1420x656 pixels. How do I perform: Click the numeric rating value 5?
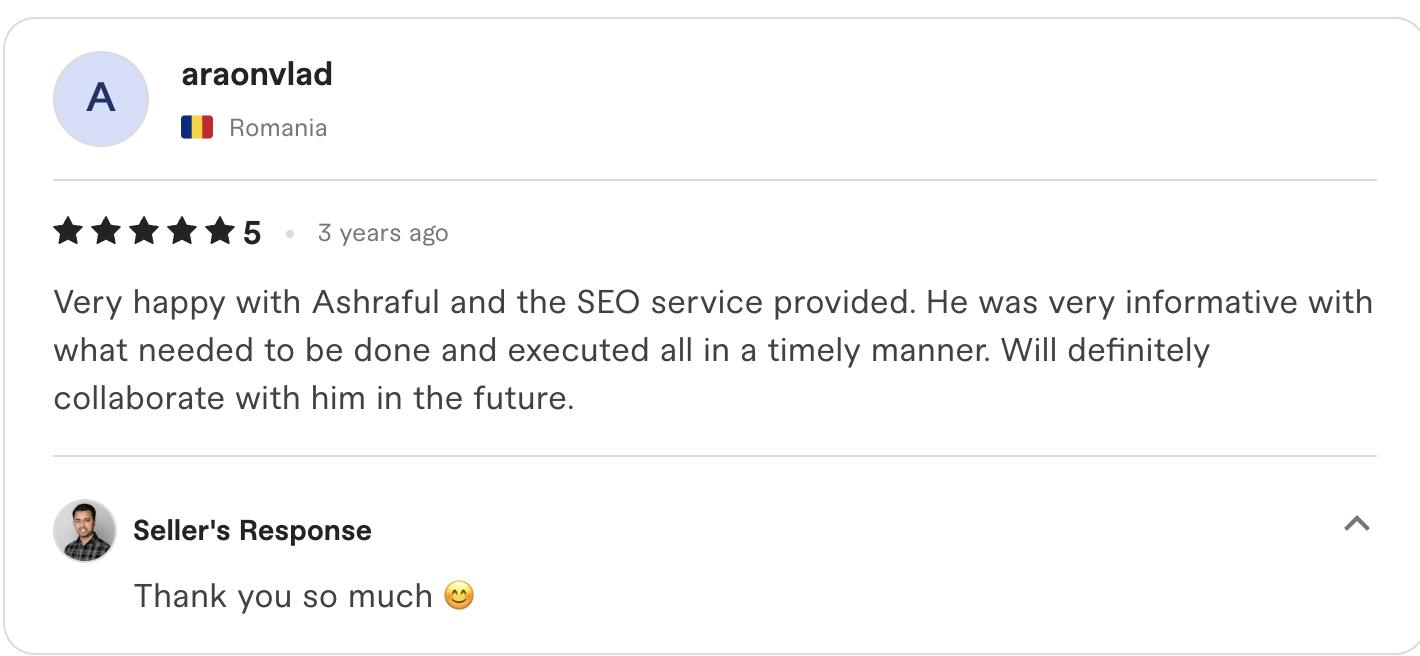[252, 231]
